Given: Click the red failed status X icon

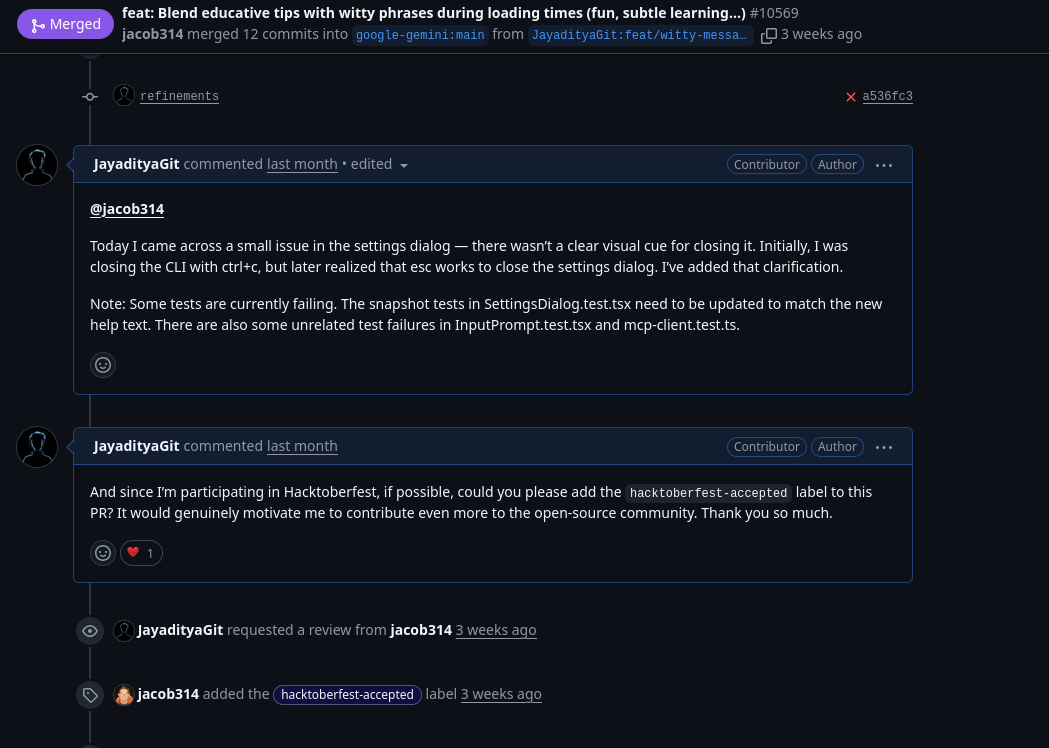Looking at the screenshot, I should click(x=851, y=97).
